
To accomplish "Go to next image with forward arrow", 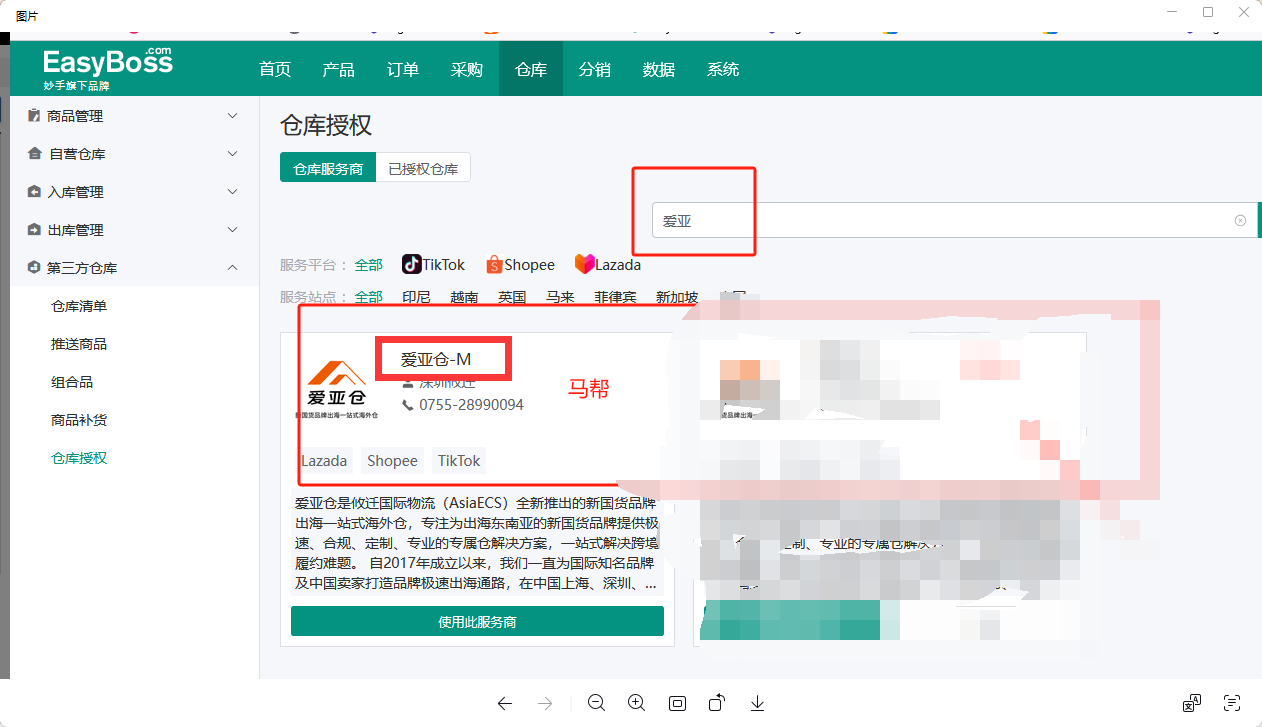I will pos(545,703).
